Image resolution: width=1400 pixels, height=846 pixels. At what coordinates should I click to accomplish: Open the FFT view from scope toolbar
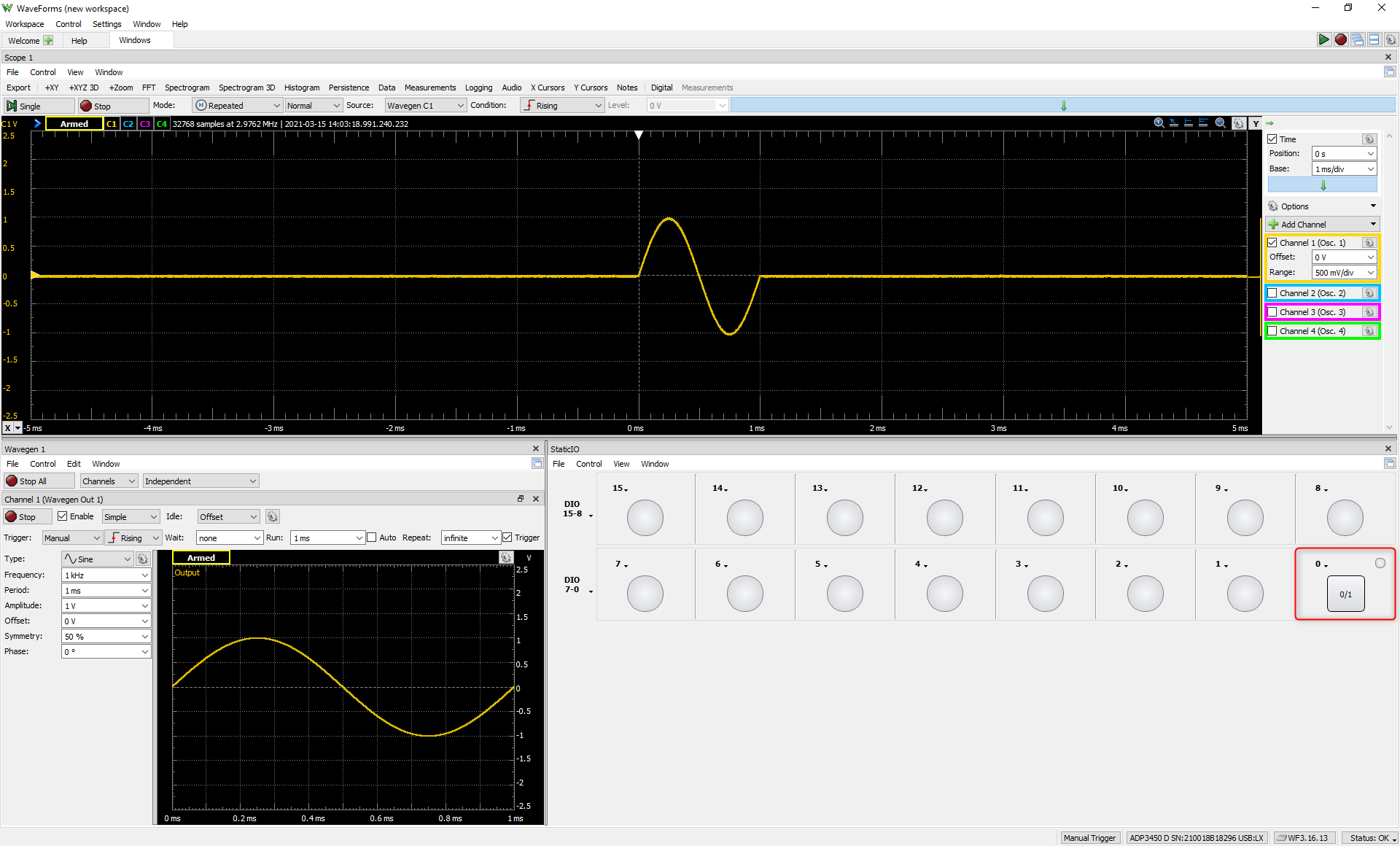(149, 88)
